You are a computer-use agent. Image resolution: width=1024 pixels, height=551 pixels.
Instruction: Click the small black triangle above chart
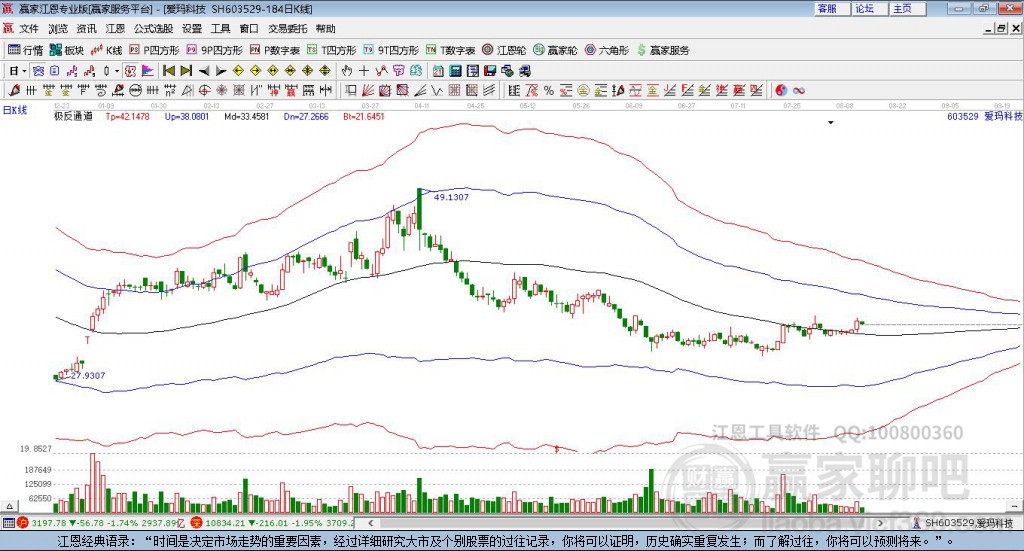(831, 122)
